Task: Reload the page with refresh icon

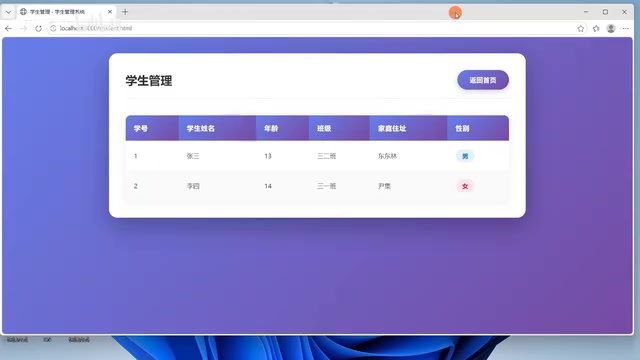Action: pyautogui.click(x=38, y=29)
